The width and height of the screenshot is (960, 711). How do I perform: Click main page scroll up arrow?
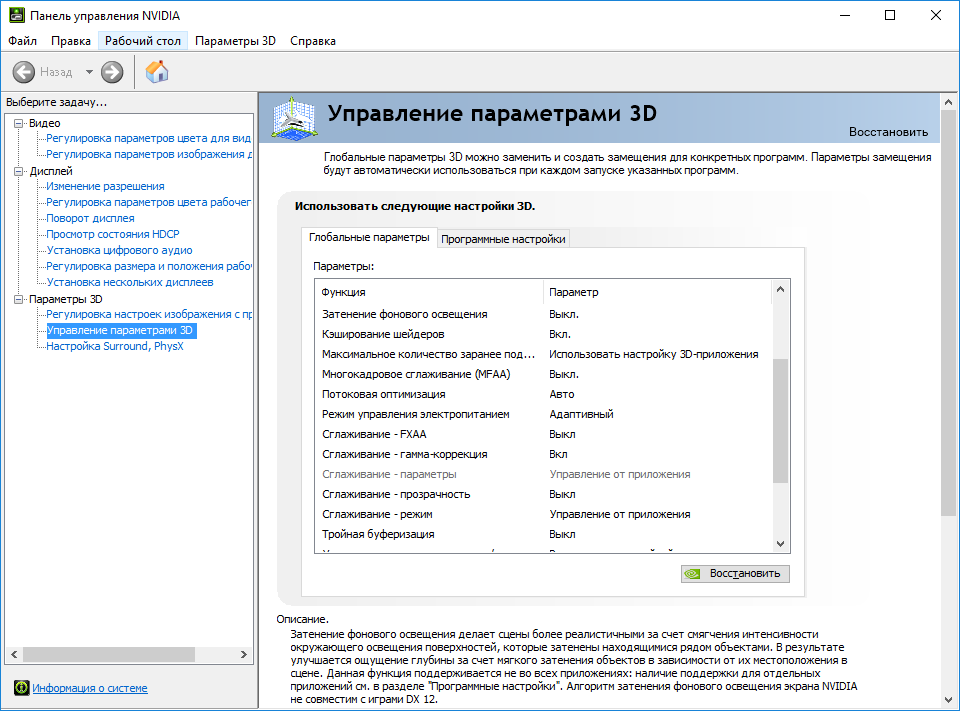948,102
